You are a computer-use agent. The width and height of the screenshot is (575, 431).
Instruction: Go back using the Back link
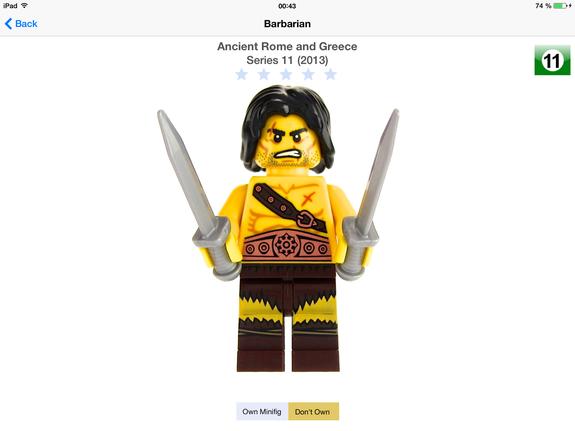point(21,24)
